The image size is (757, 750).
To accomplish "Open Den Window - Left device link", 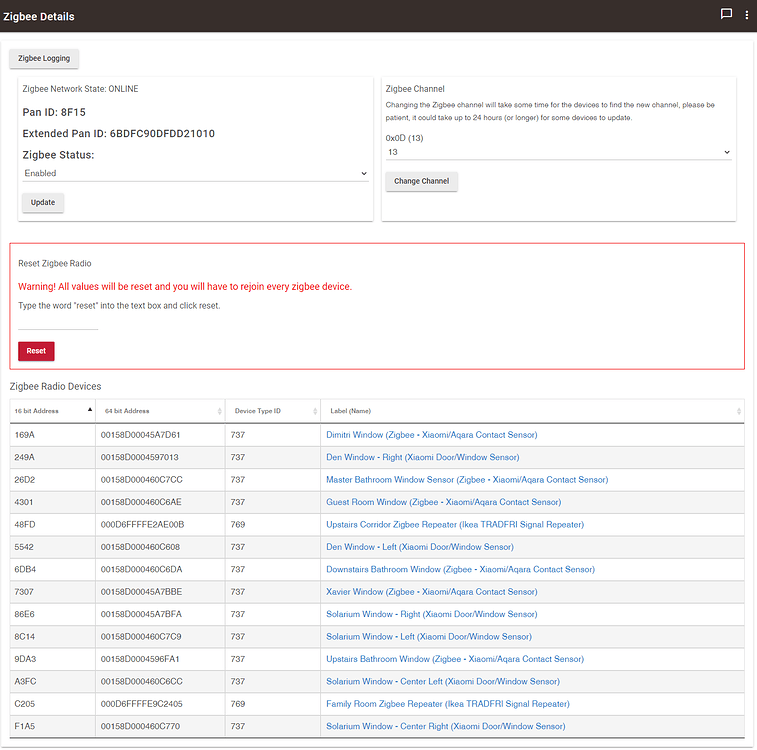I will coord(420,547).
